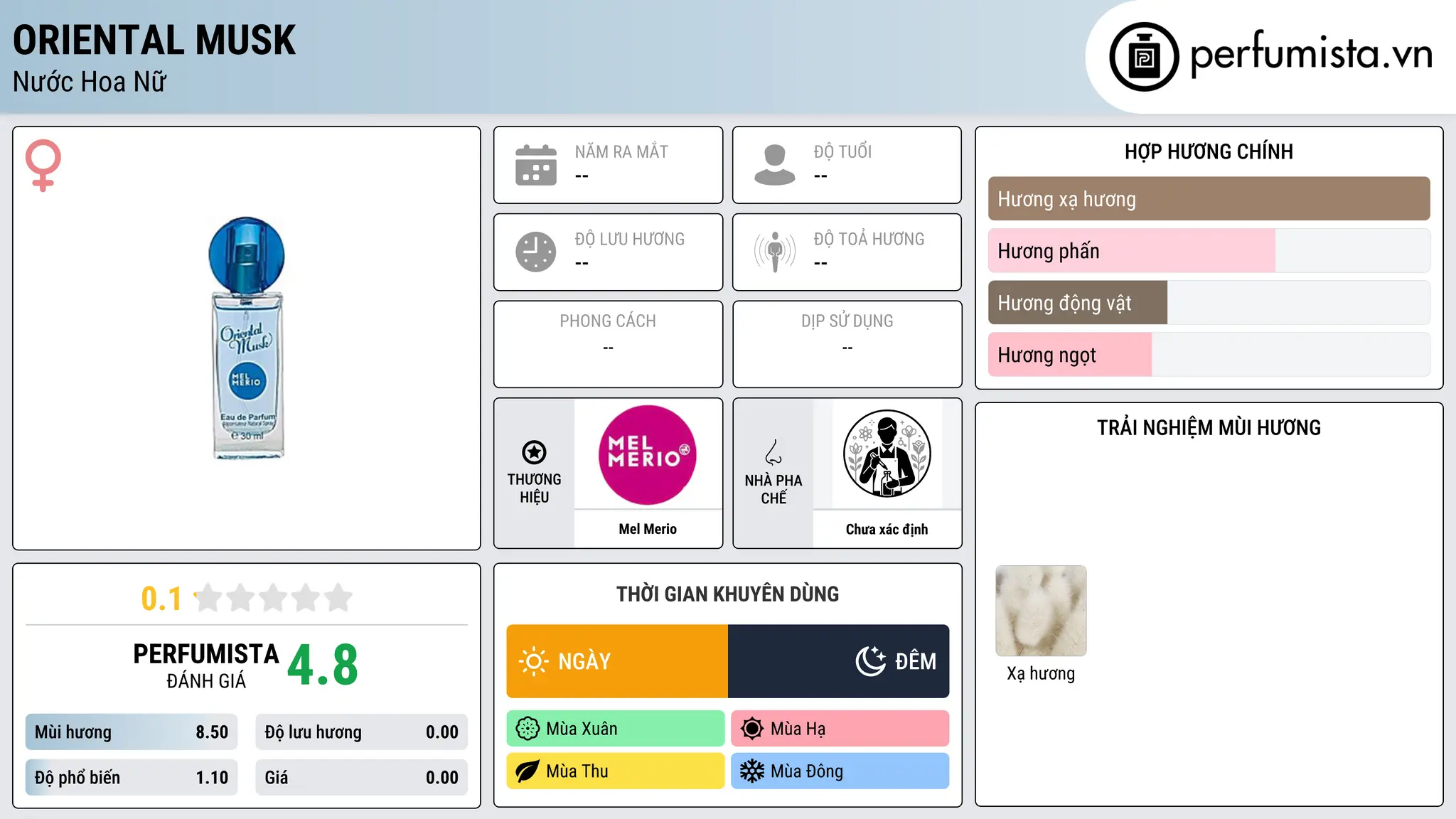Click the Độ tuổi label
The image size is (1456, 819).
(842, 152)
